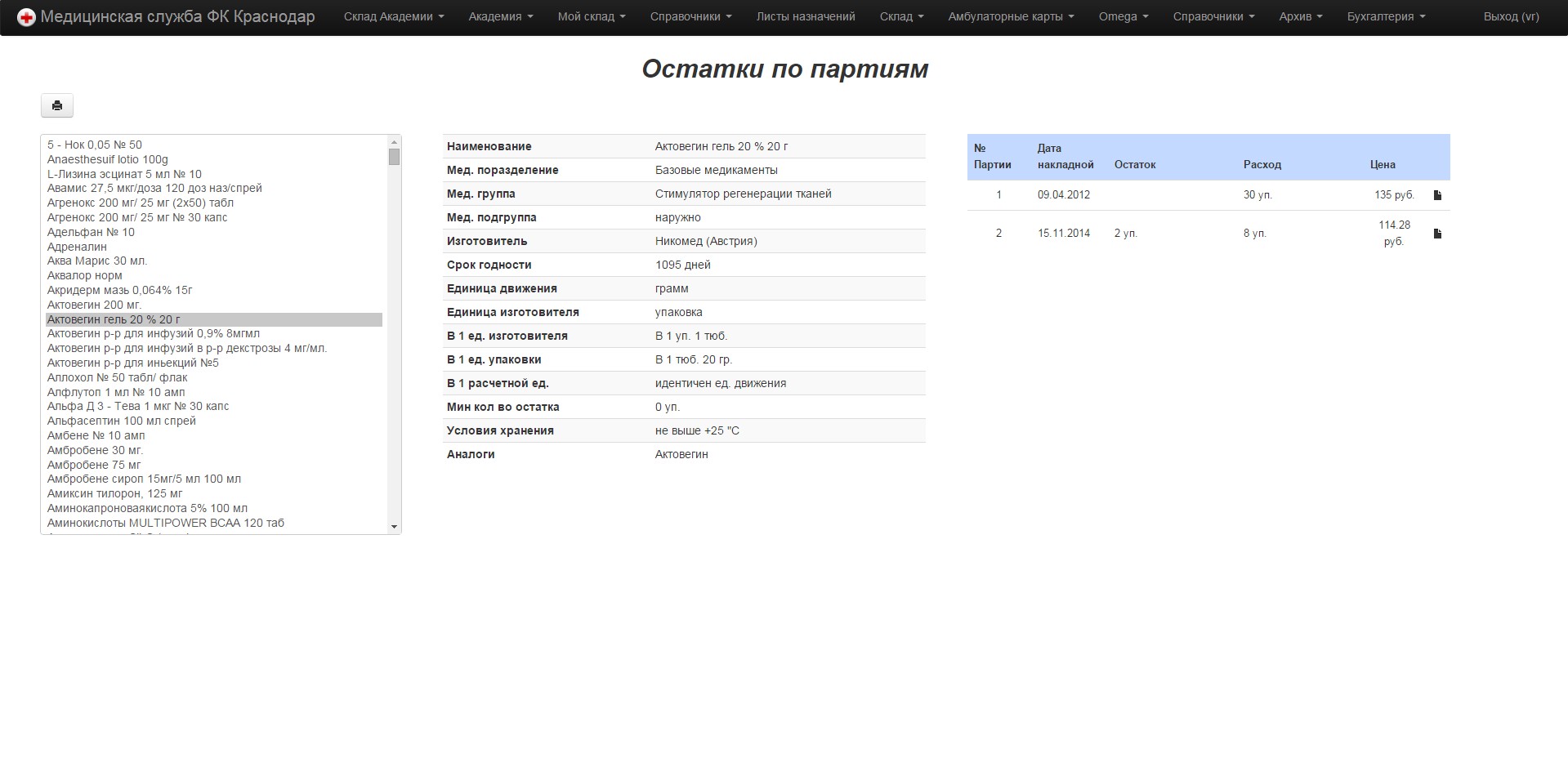1568x780 pixels.
Task: Open document icon for batch 1 row
Action: pos(1437,195)
